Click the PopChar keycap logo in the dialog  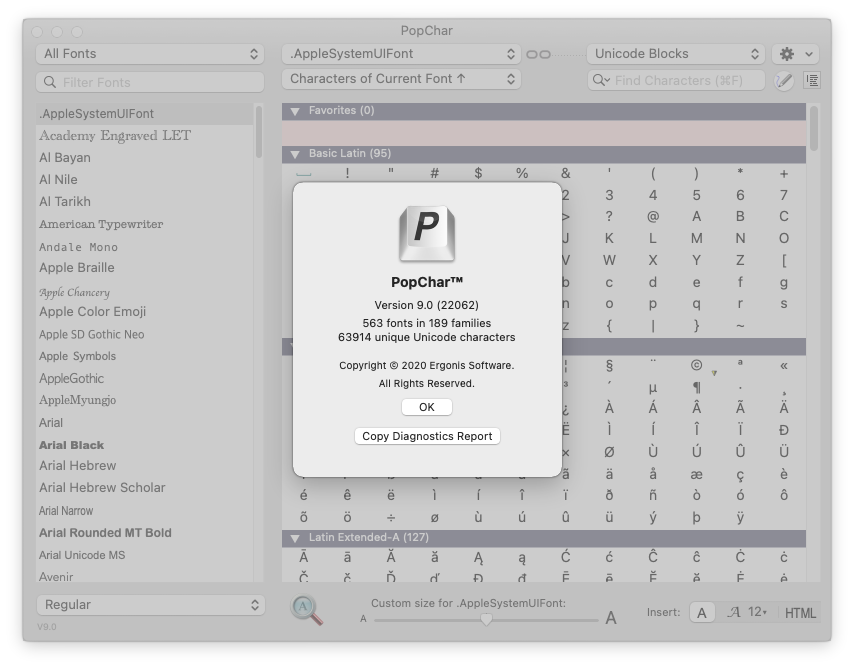tap(427, 234)
